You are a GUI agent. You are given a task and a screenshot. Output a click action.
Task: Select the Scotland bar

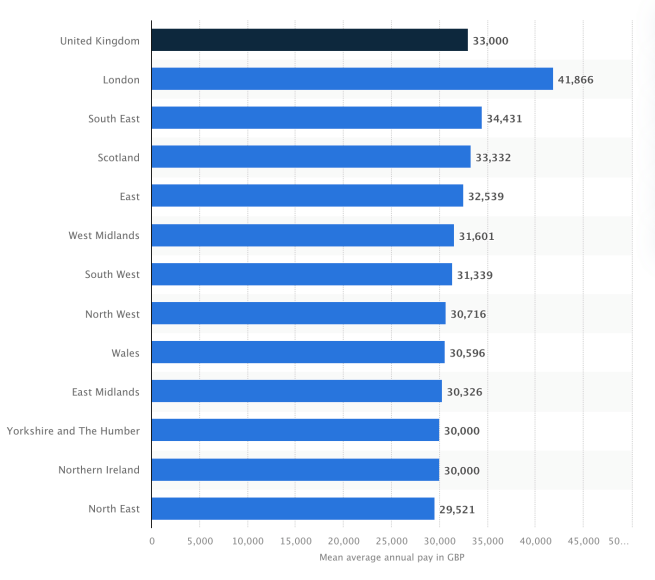tap(311, 157)
